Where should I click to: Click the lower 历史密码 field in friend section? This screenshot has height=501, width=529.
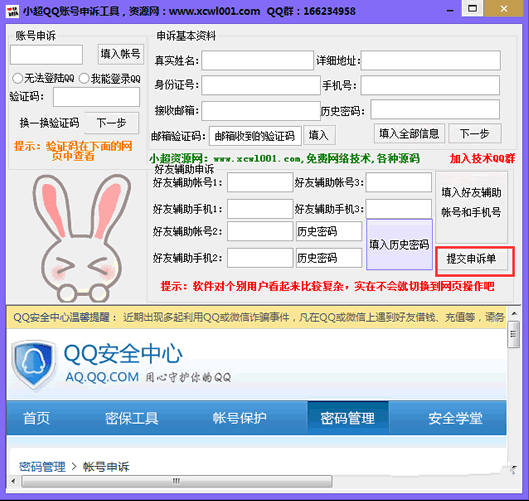pyautogui.click(x=329, y=258)
